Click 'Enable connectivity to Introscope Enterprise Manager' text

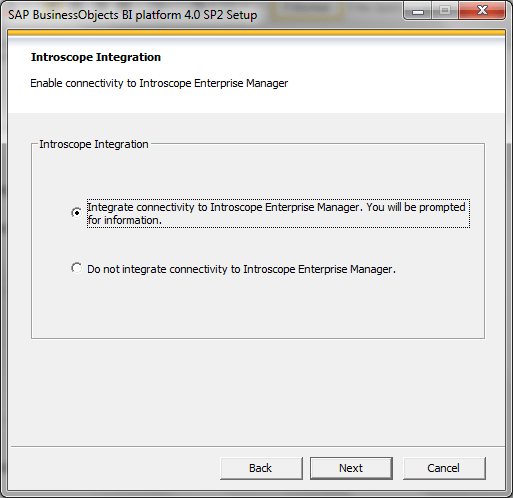click(x=159, y=83)
